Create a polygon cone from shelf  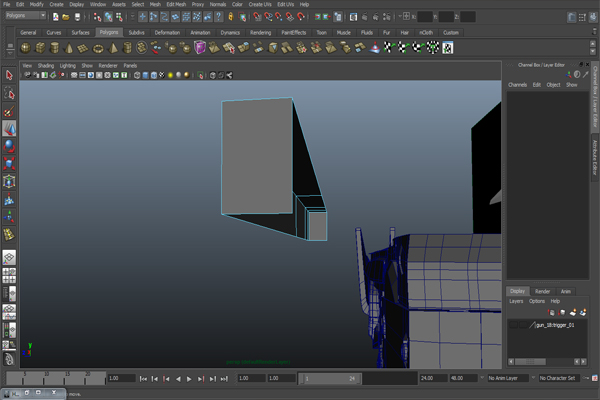tap(69, 48)
